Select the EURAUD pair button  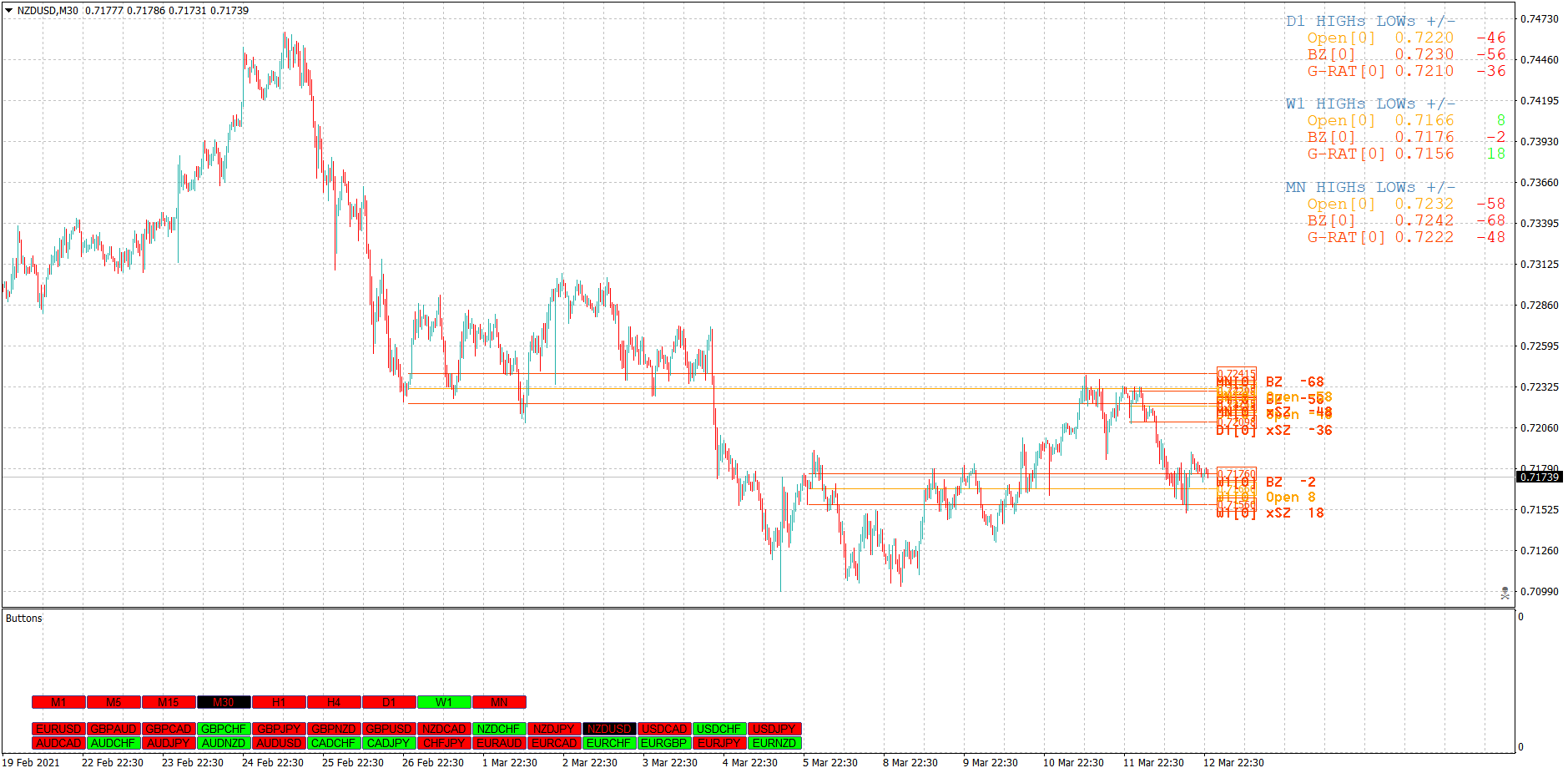click(x=499, y=743)
